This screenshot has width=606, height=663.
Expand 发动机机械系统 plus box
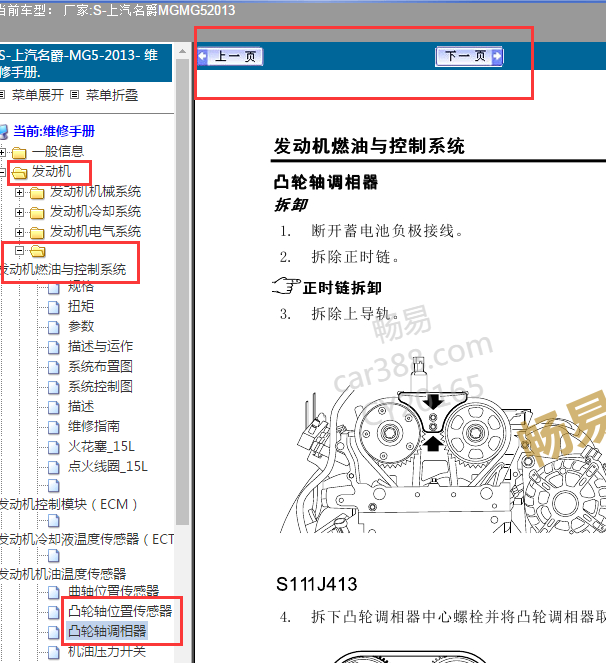coord(19,192)
